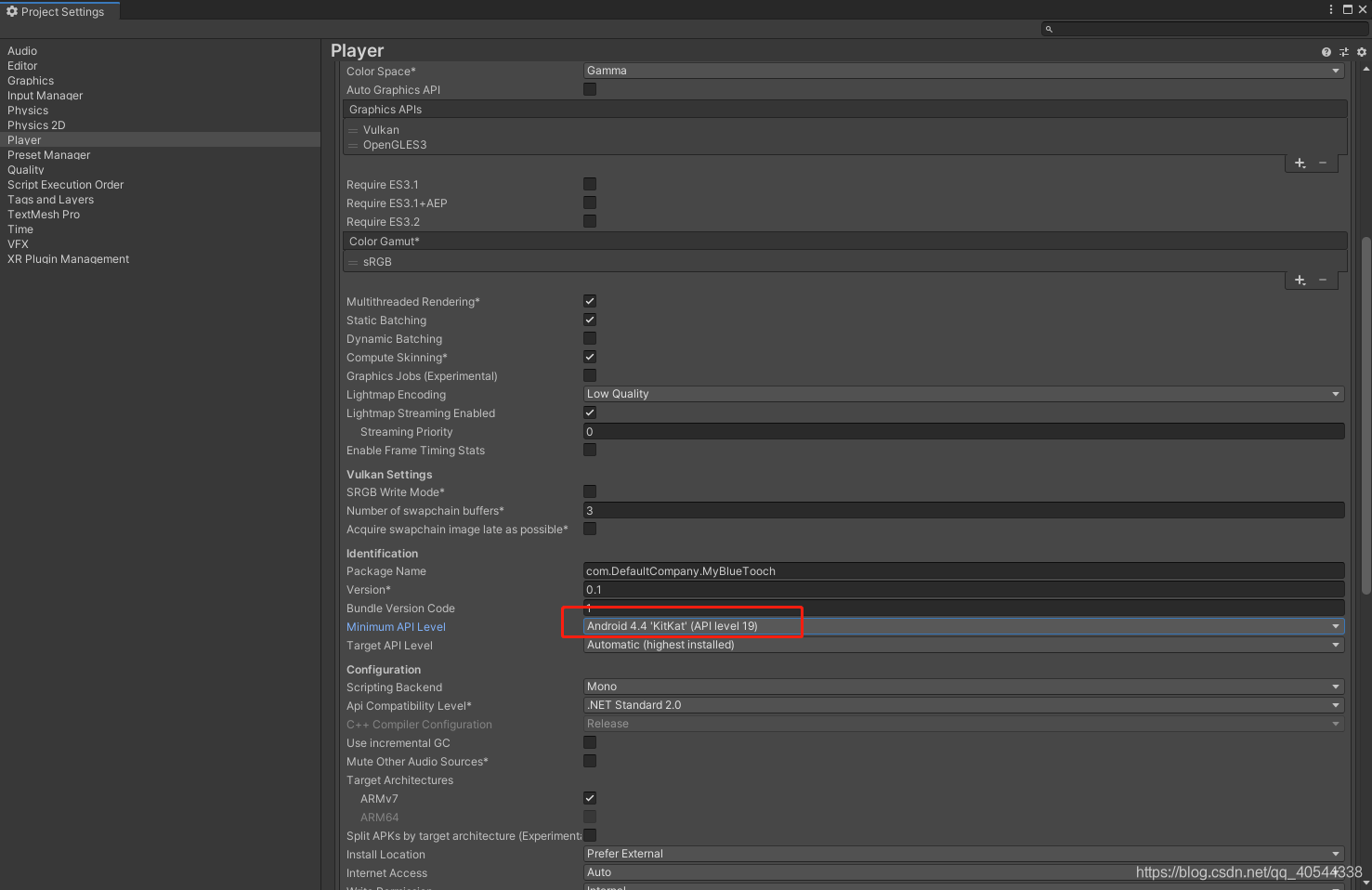Click the plus icon under the Color Gamut list
The image size is (1372, 890).
[x=1300, y=280]
